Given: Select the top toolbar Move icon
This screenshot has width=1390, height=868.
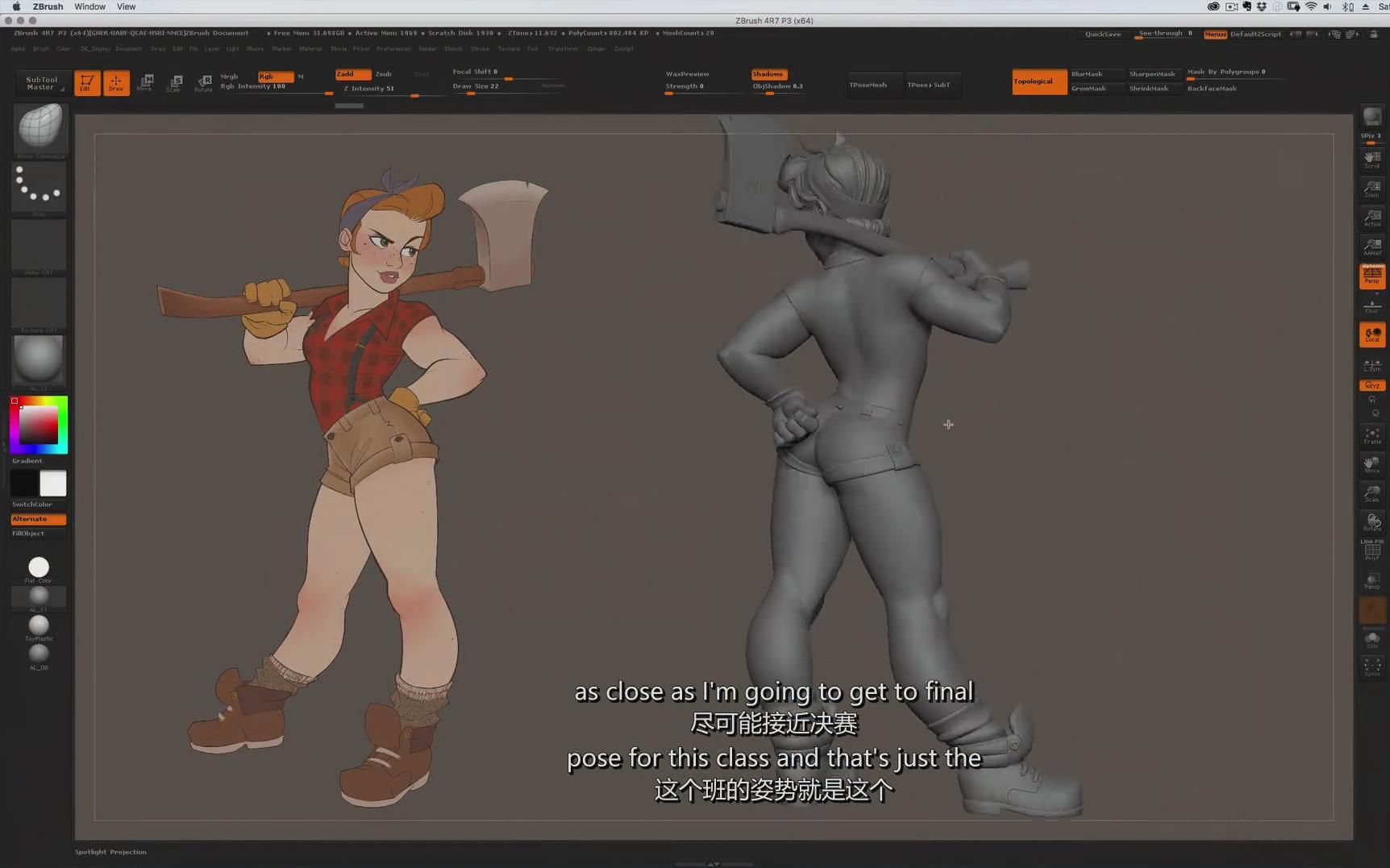Looking at the screenshot, I should click(146, 83).
